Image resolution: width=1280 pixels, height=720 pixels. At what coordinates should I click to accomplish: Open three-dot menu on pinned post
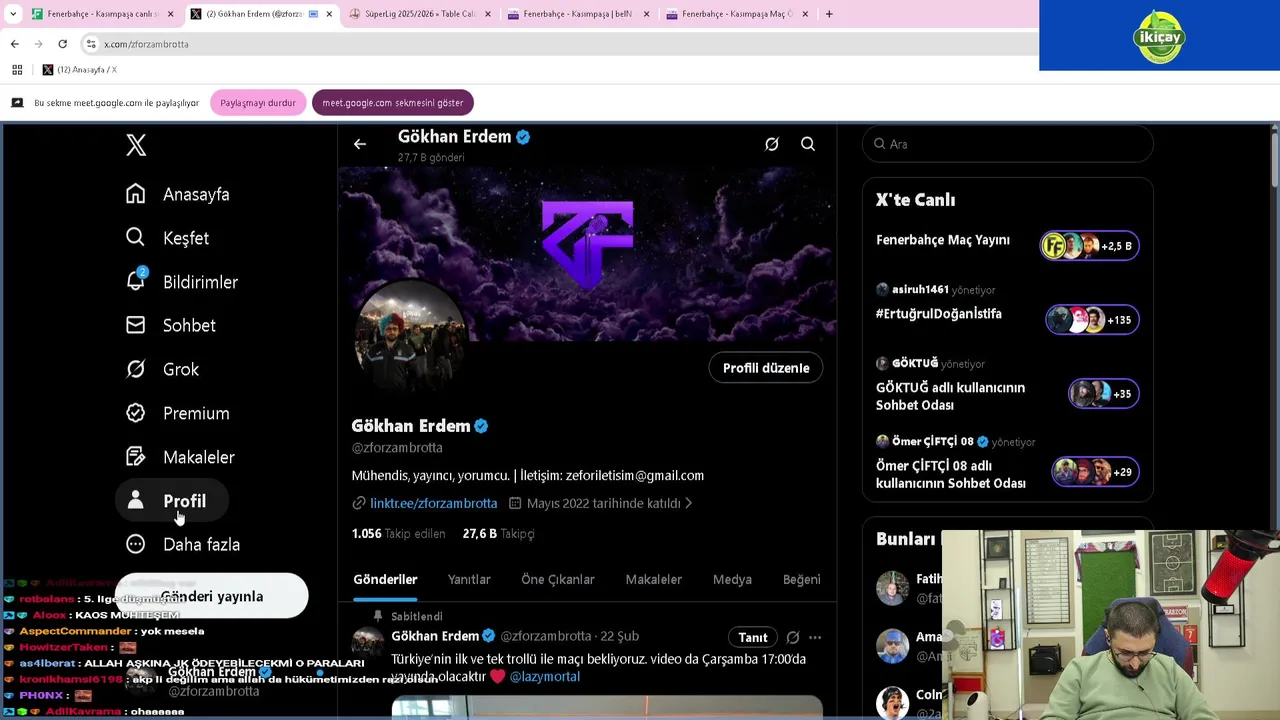[x=815, y=637]
